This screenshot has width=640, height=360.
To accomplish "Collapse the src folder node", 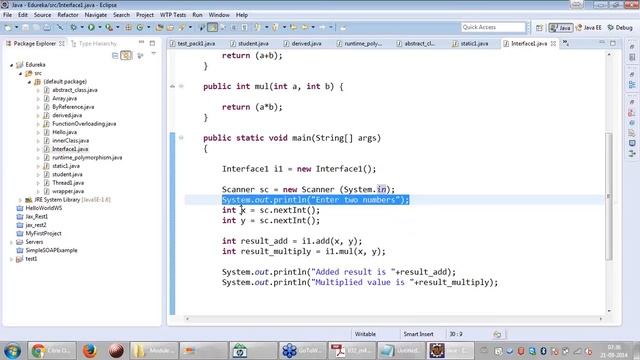I will pyautogui.click(x=20, y=73).
